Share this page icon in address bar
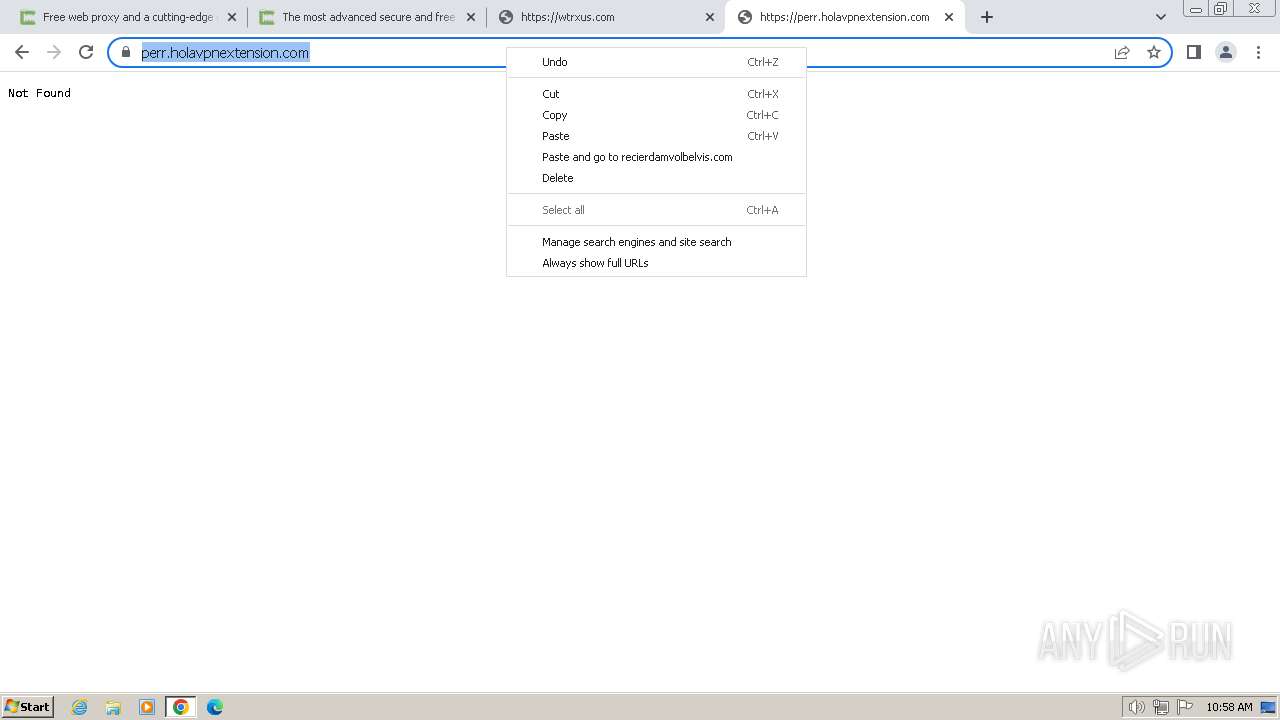 pyautogui.click(x=1122, y=52)
